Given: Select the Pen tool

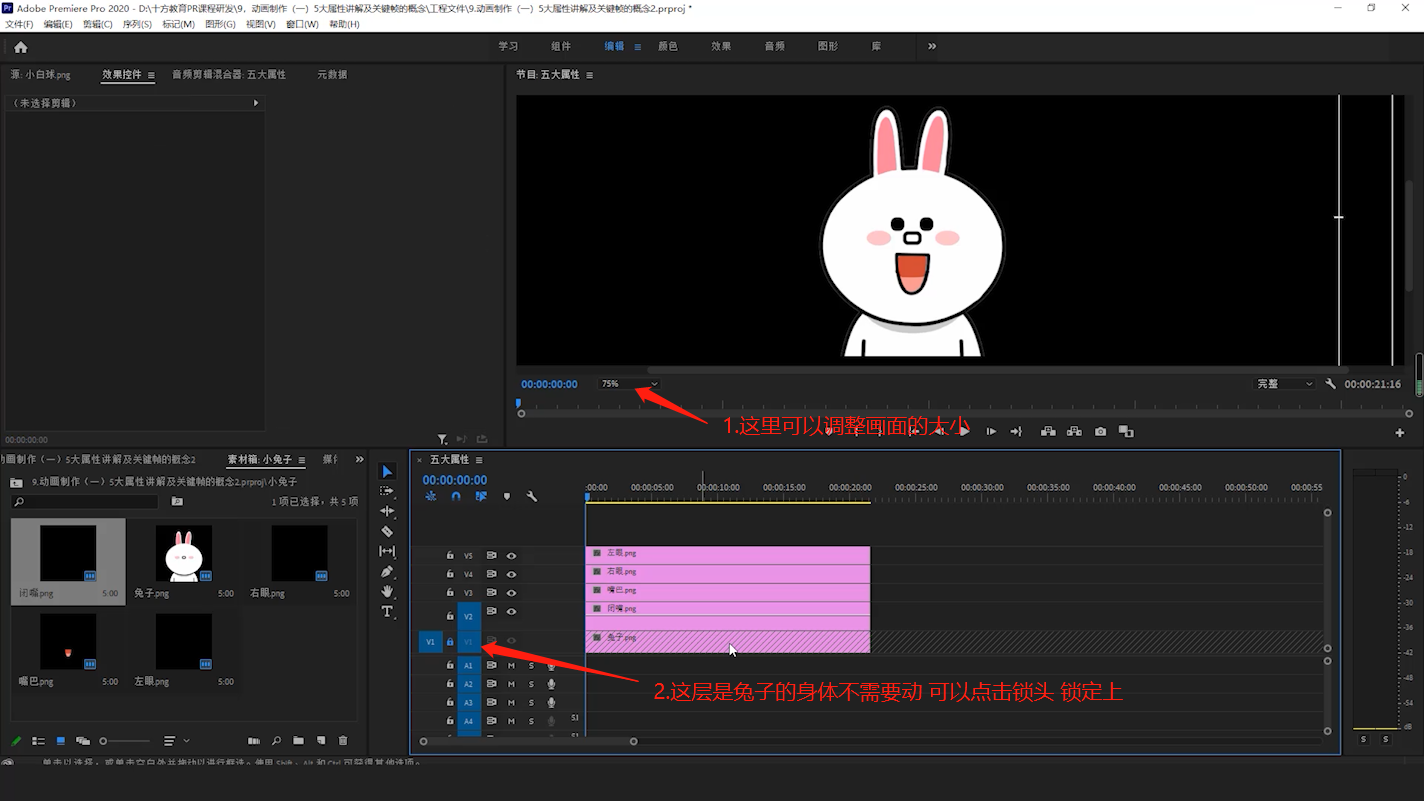Looking at the screenshot, I should [387, 572].
